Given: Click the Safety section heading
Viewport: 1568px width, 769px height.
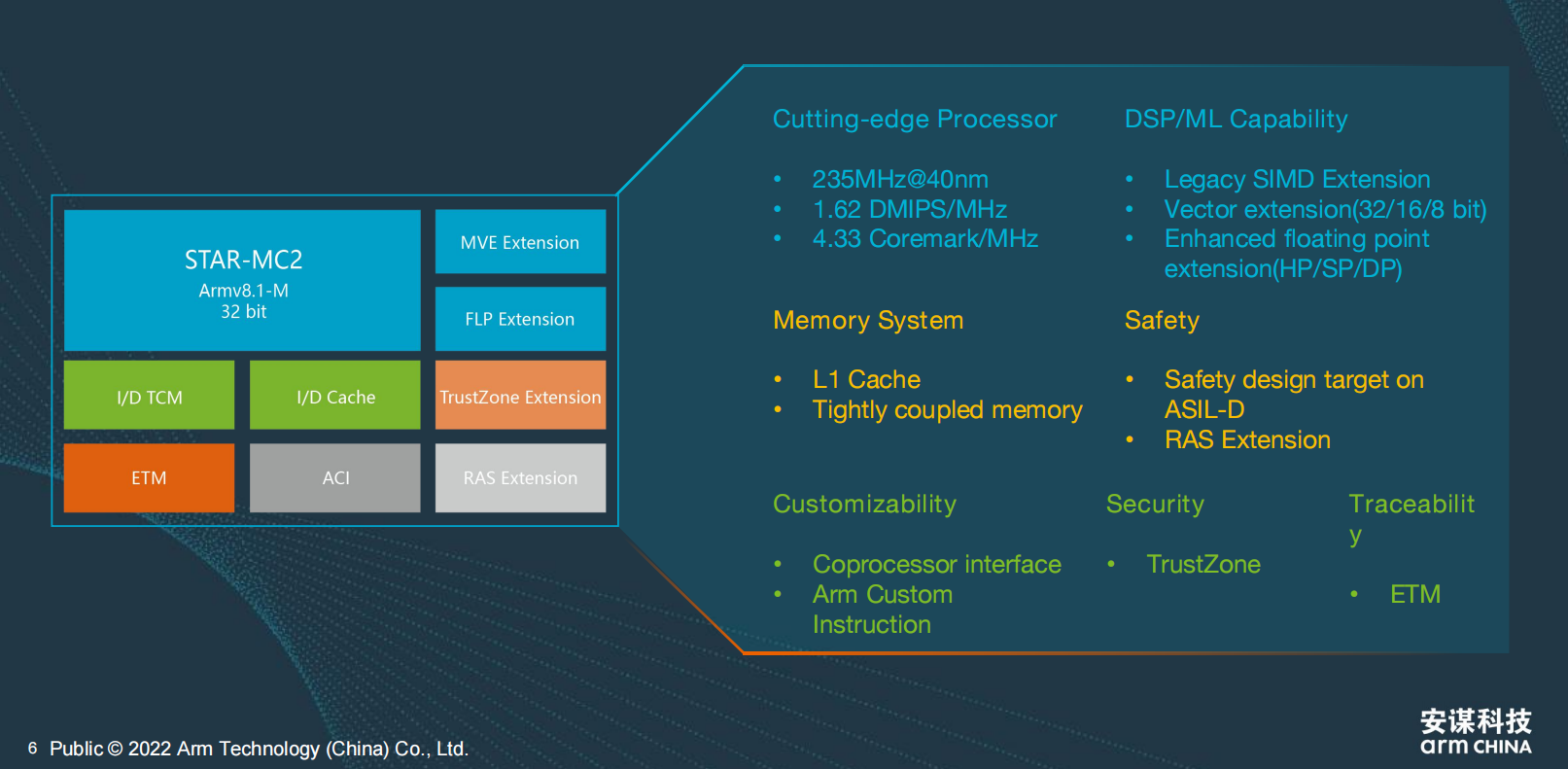Looking at the screenshot, I should (1161, 320).
